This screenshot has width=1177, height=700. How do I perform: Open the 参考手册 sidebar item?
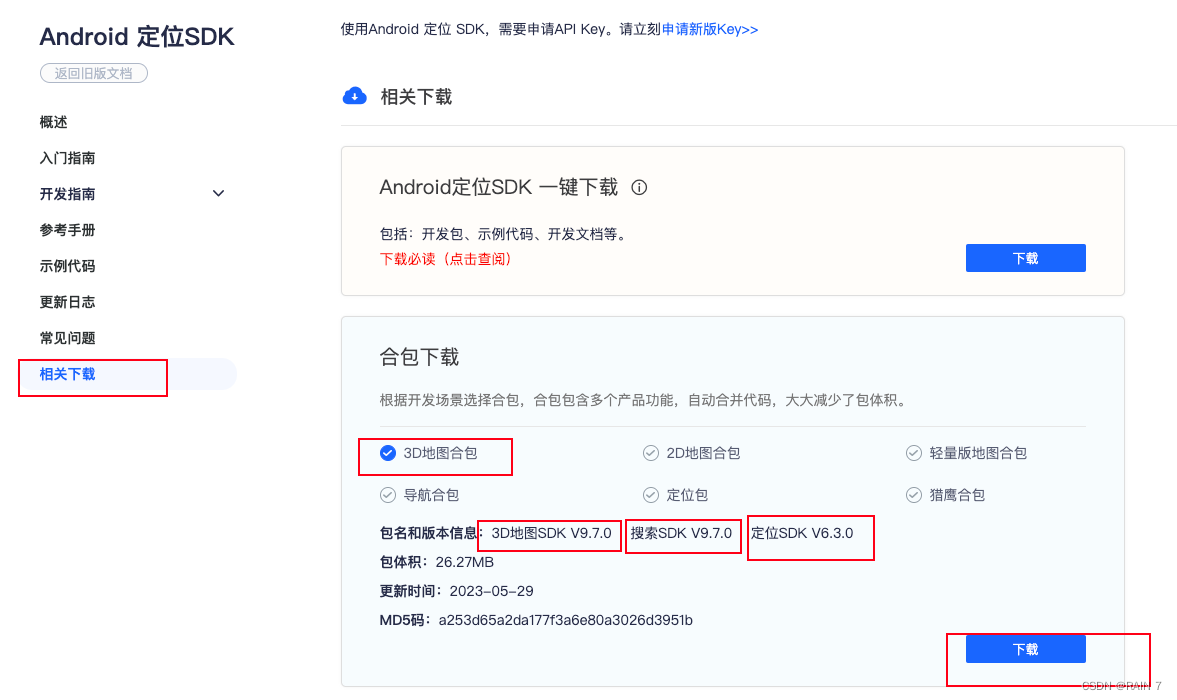pos(68,230)
